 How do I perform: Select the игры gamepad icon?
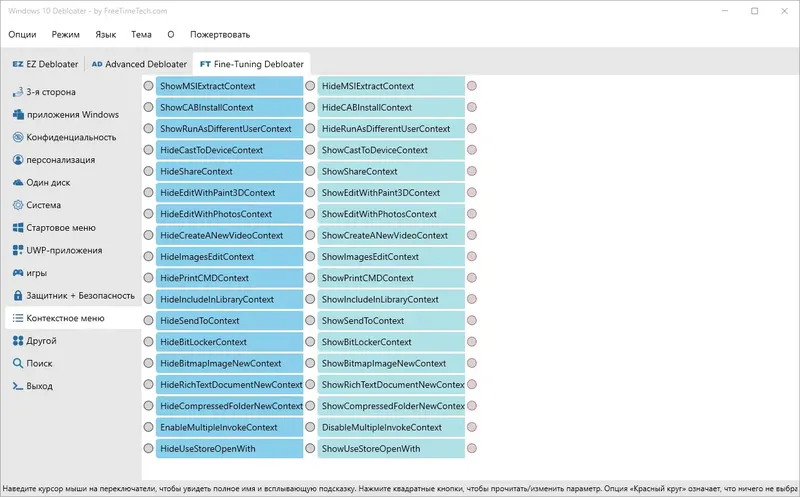(18, 273)
